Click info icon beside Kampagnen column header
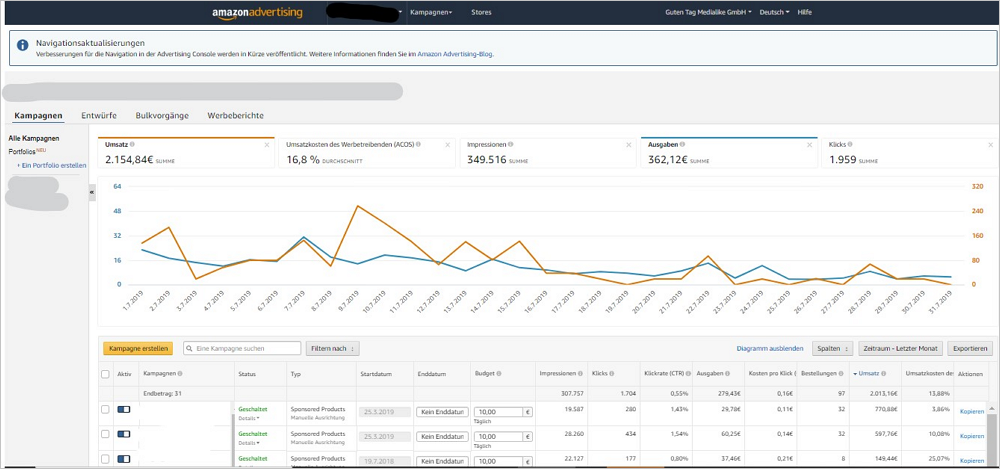Viewport: 1000px width, 469px height. 180,373
